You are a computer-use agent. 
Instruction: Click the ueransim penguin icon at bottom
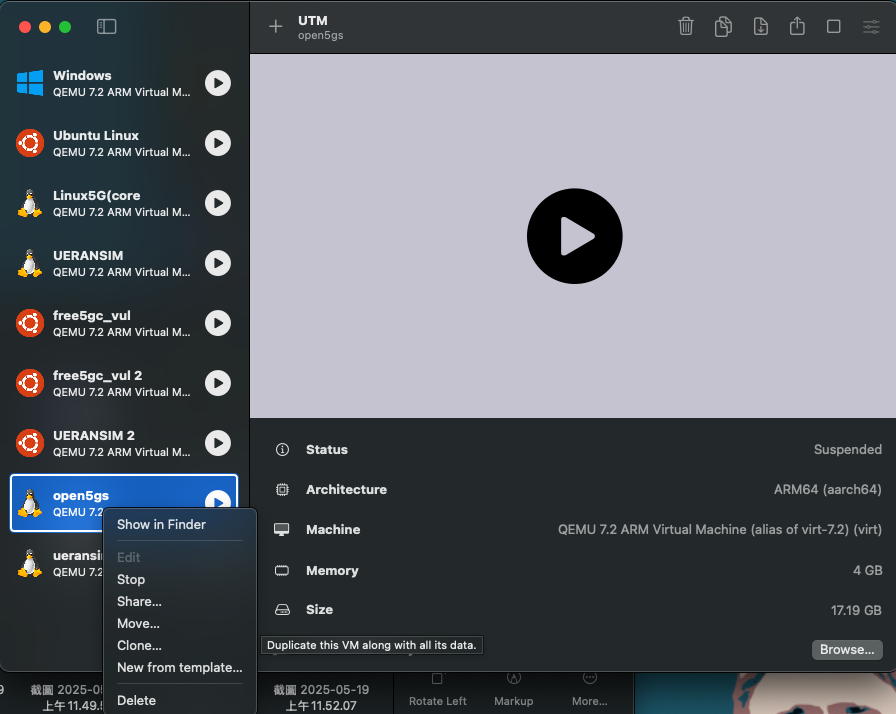pos(30,563)
